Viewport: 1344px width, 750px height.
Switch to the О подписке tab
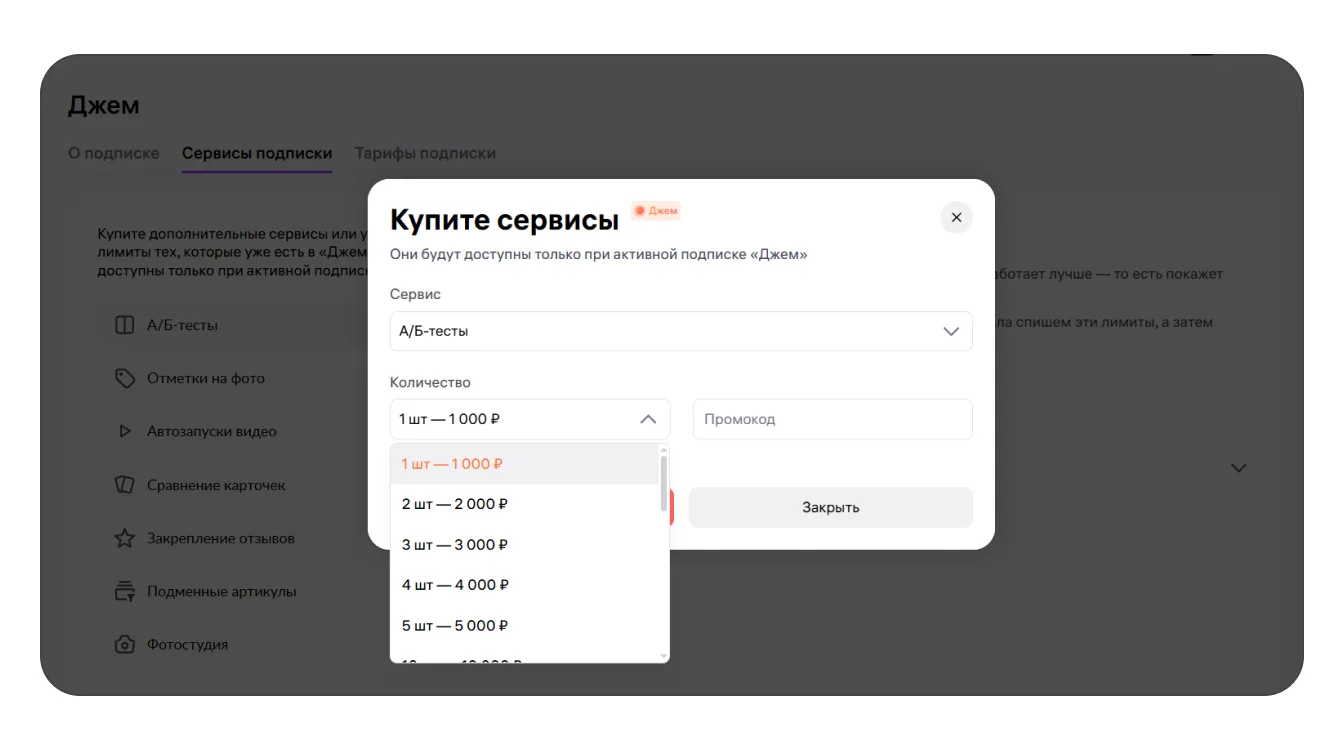click(x=113, y=154)
